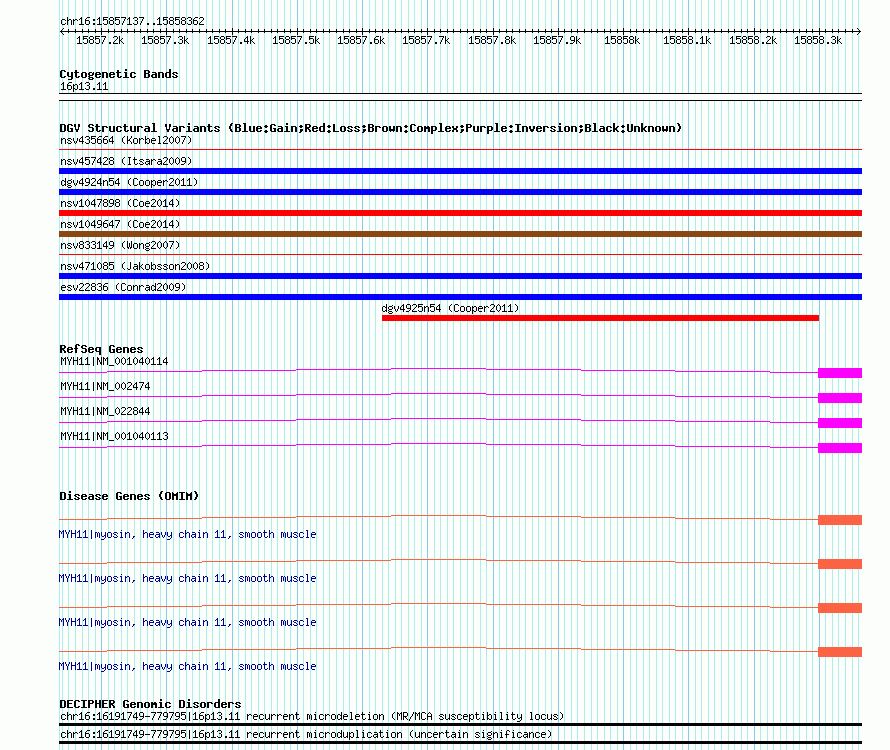Open the MYH11|NM_002474 transcript label
890x750 pixels.
click(105, 386)
